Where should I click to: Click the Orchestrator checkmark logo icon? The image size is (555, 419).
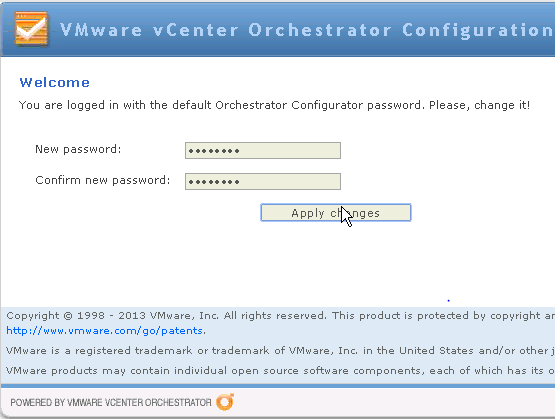pos(31,29)
